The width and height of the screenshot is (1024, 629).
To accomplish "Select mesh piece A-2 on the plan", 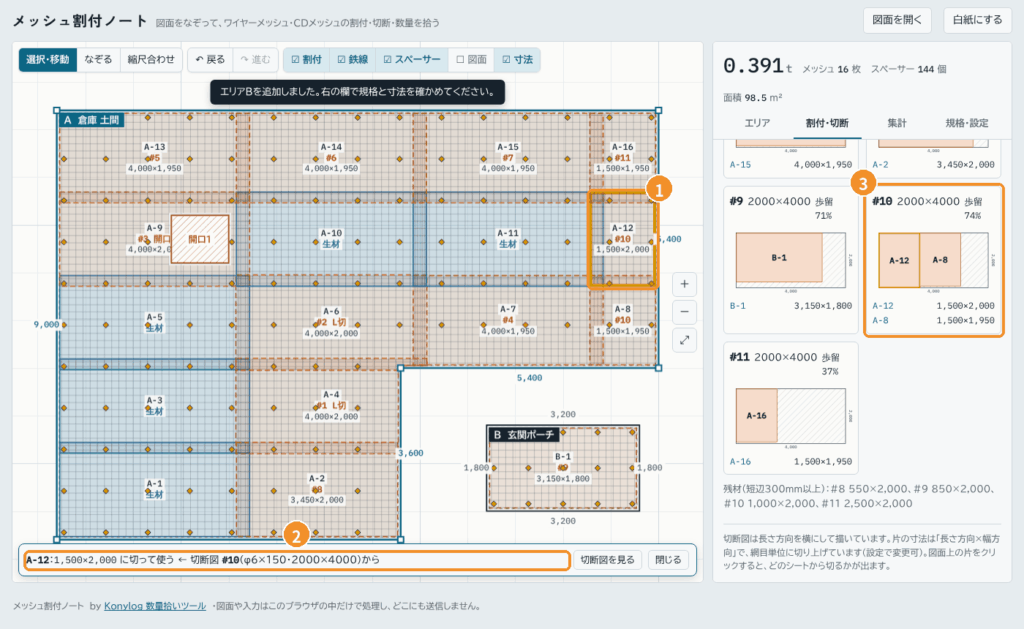I will tap(317, 489).
